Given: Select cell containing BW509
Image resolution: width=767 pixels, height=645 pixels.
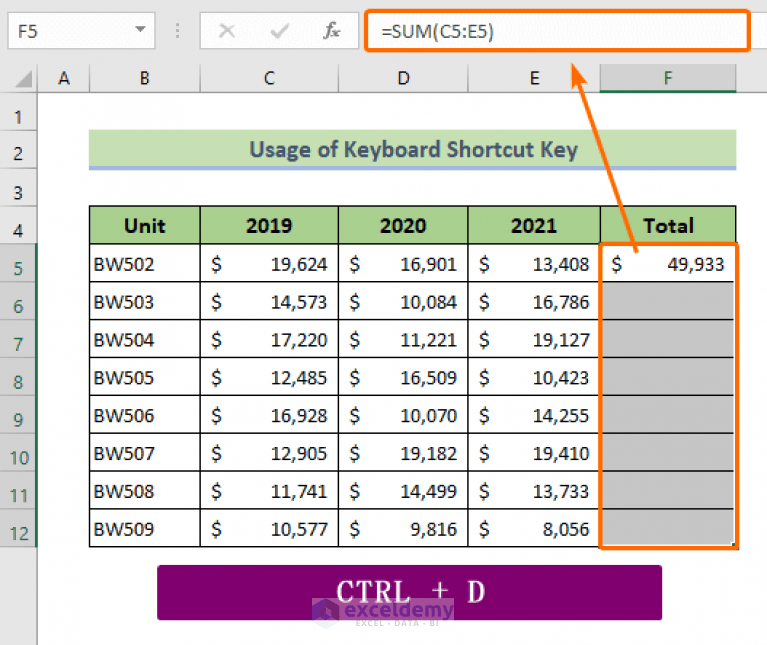Looking at the screenshot, I should (x=145, y=528).
